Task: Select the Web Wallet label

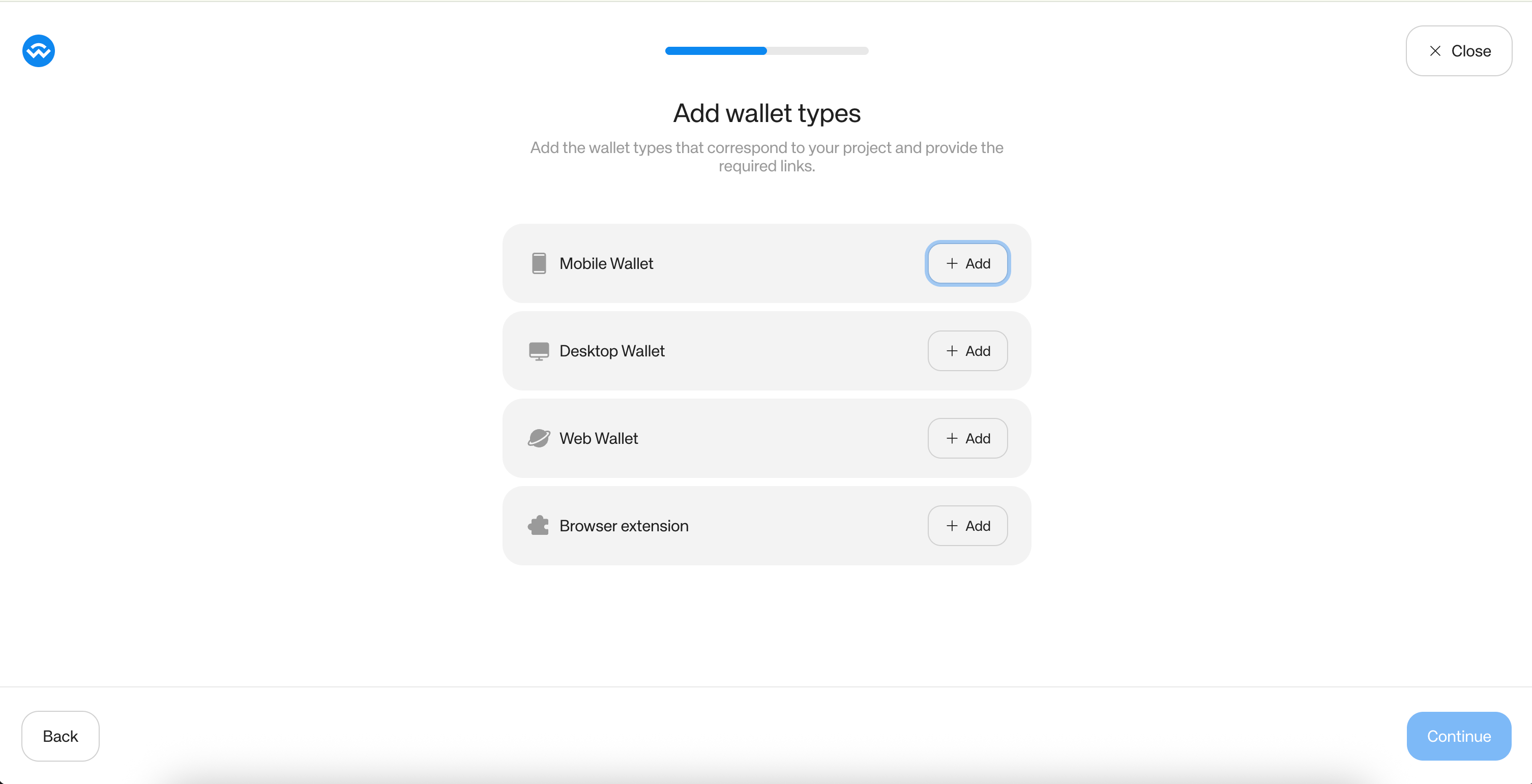Action: pos(598,438)
